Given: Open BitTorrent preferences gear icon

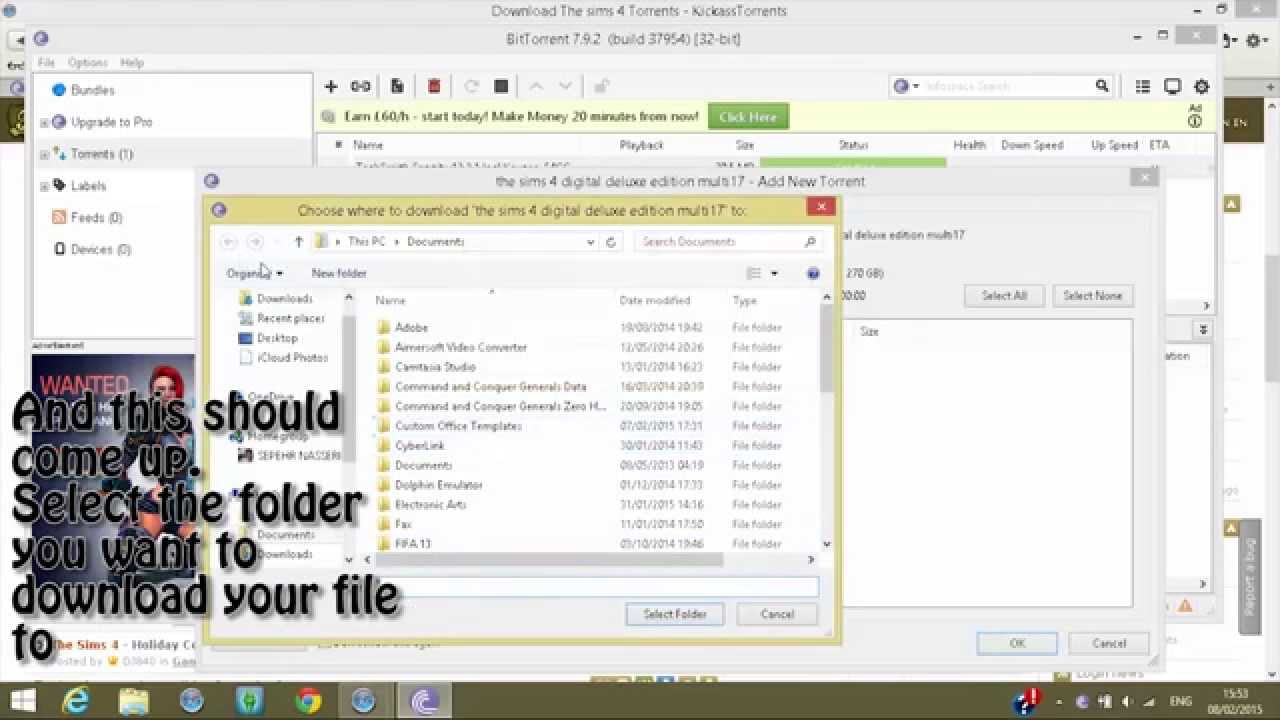Looking at the screenshot, I should (1202, 87).
